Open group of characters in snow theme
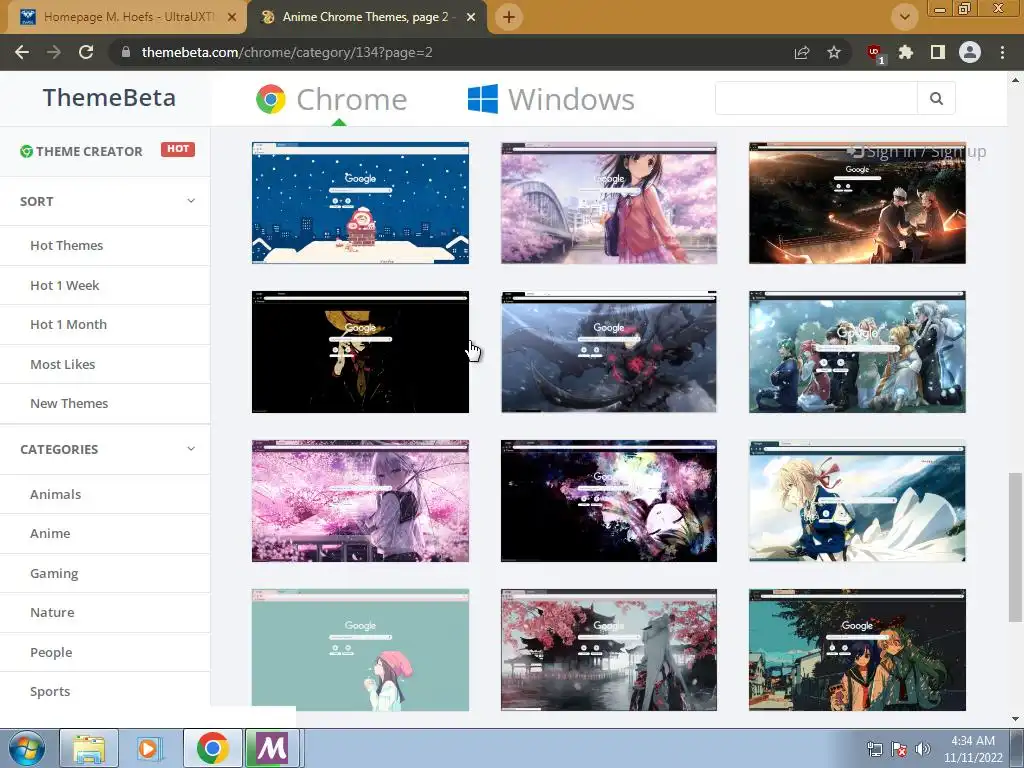Screen dimensions: 1024x768 click(857, 352)
